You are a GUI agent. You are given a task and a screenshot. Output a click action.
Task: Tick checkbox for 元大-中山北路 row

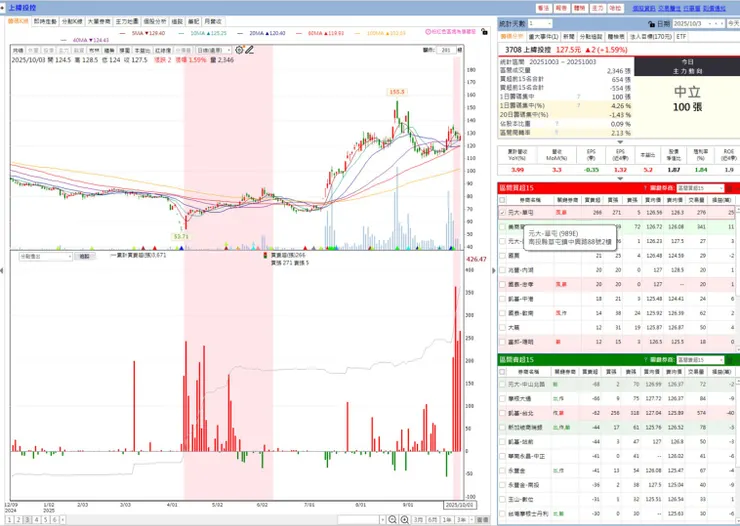tap(502, 384)
